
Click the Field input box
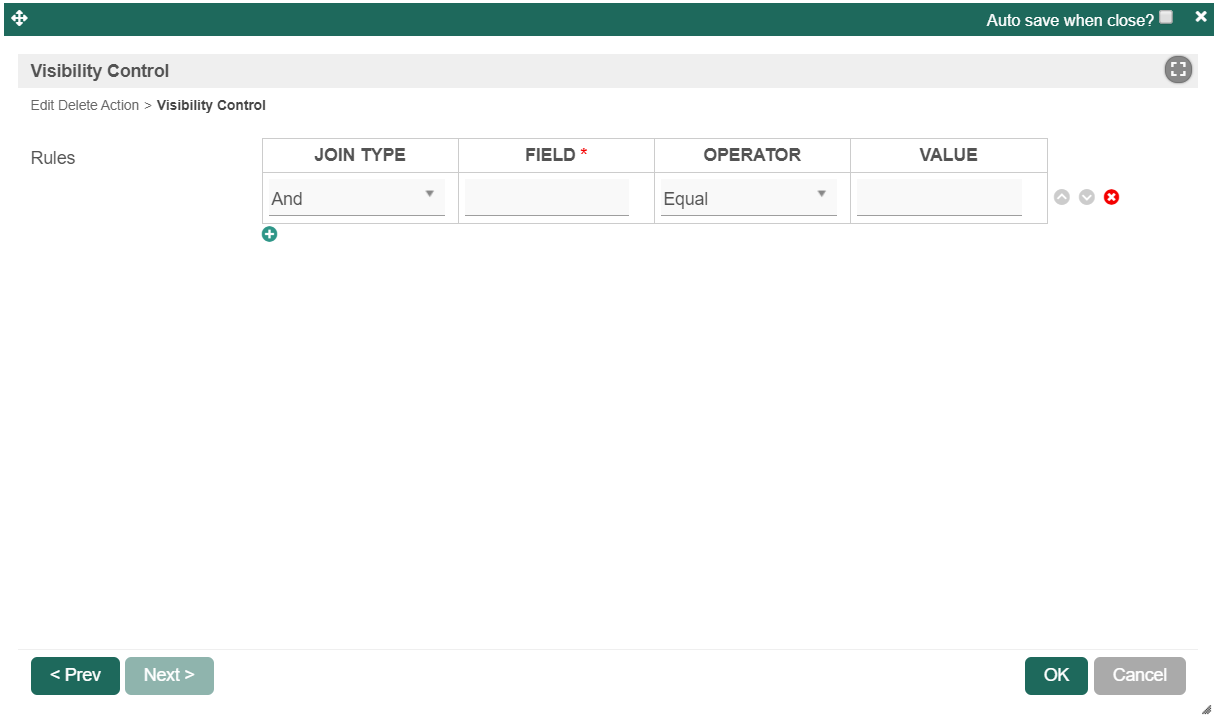coord(547,198)
